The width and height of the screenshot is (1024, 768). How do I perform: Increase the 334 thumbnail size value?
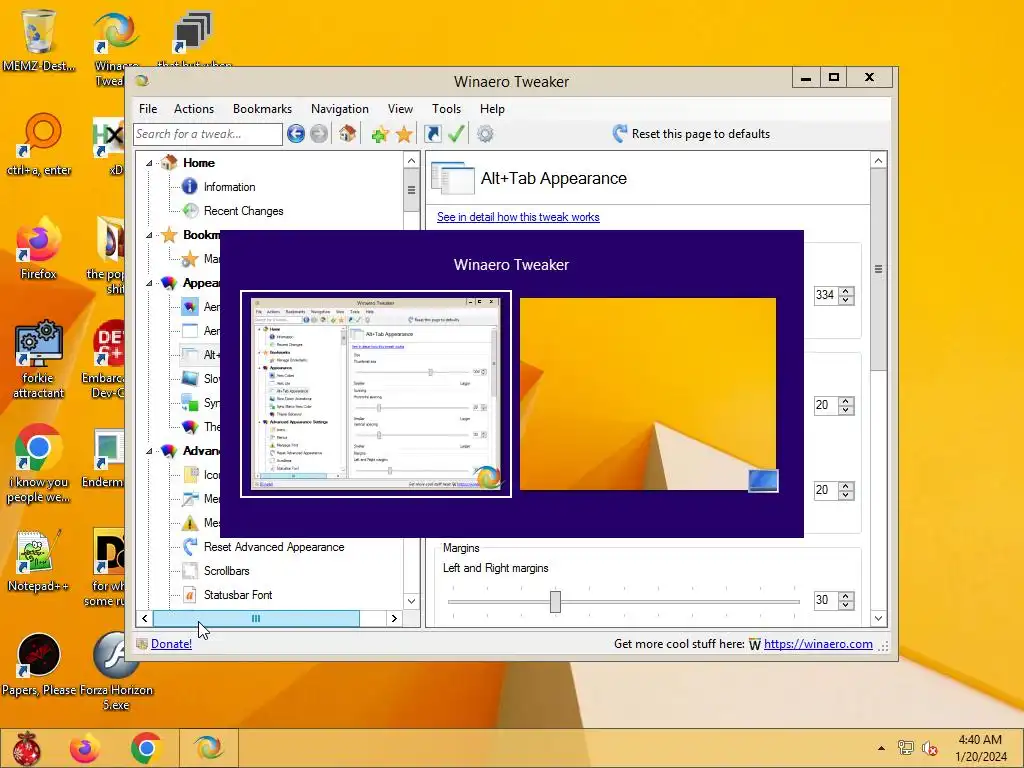click(x=846, y=291)
